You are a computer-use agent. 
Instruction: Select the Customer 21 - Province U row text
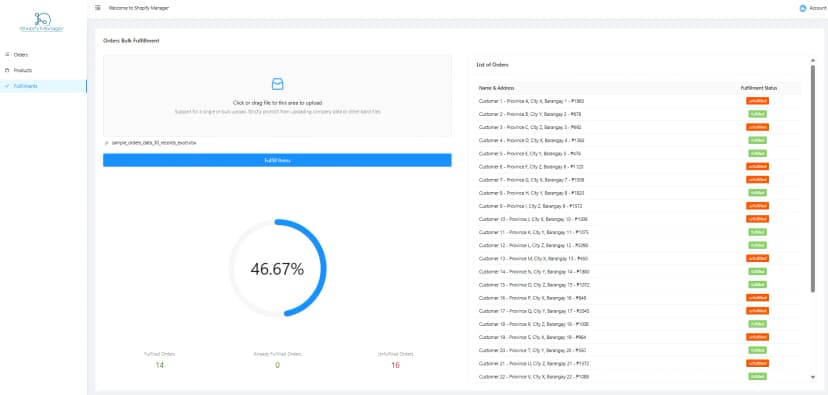coord(534,363)
